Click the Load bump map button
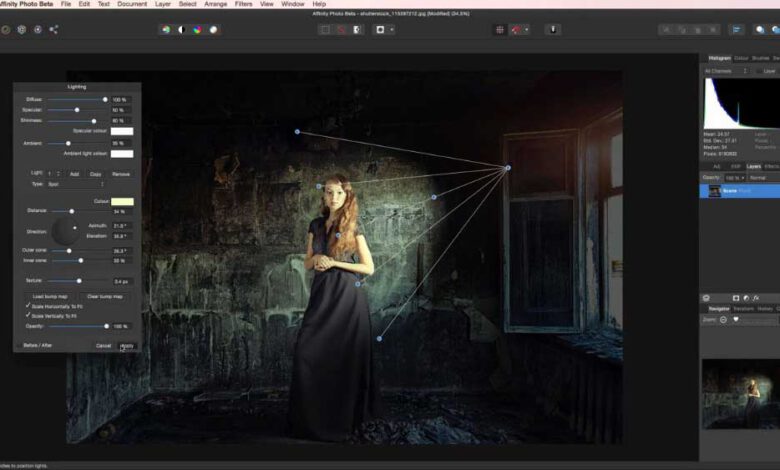The width and height of the screenshot is (780, 470). 49,296
